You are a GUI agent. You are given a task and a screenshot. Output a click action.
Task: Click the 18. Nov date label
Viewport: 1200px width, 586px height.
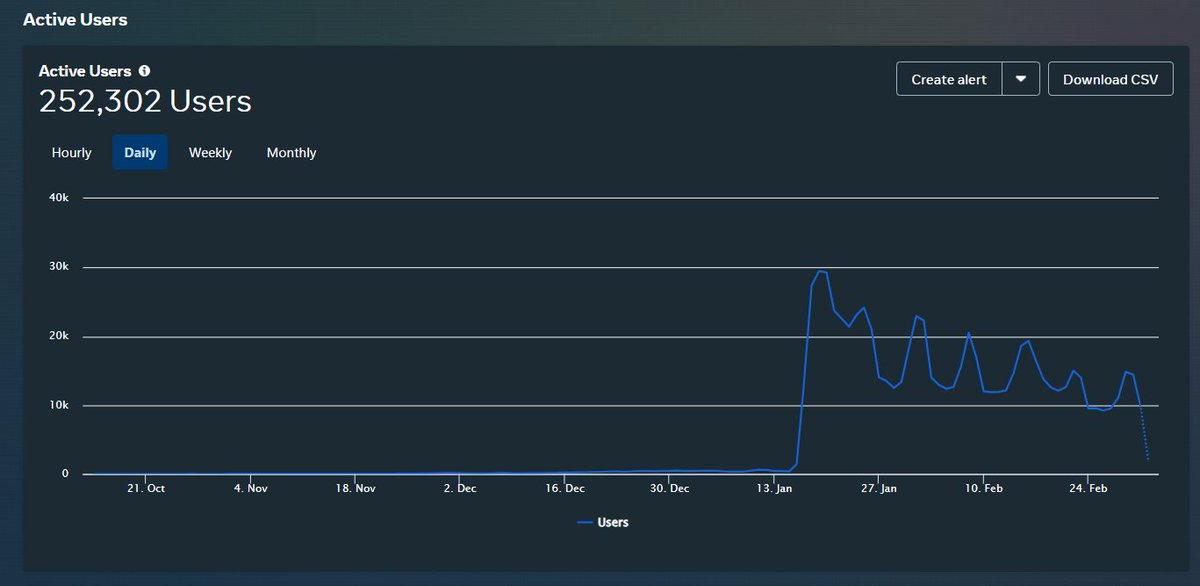point(355,489)
